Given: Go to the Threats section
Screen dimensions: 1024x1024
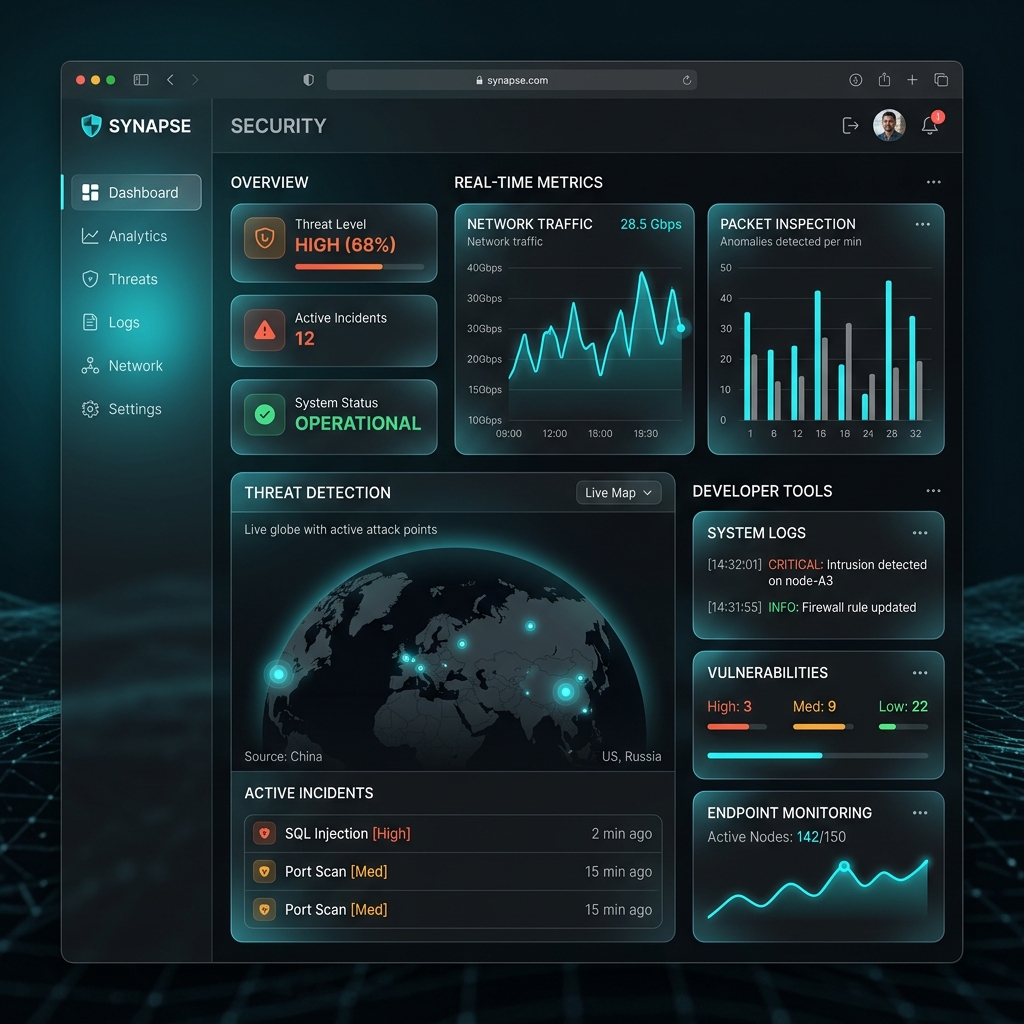Looking at the screenshot, I should (120, 279).
